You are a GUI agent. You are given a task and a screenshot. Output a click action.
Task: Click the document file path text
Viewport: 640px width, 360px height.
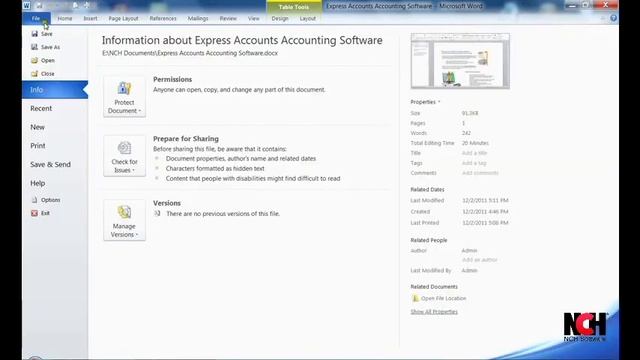tap(190, 53)
